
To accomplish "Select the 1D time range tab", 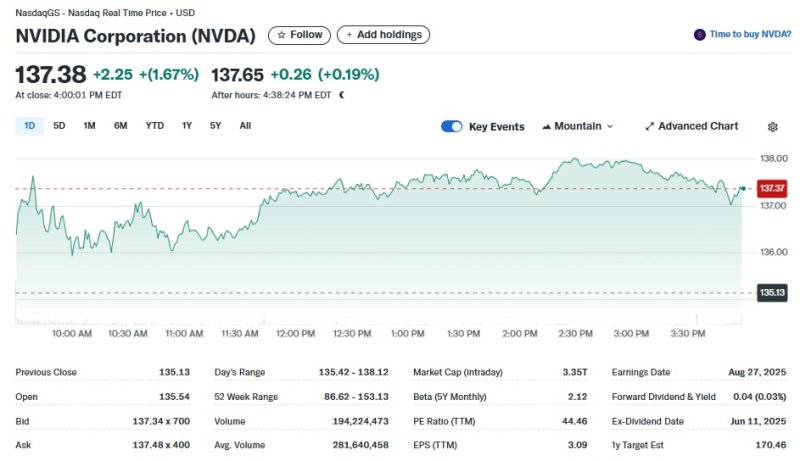I will pyautogui.click(x=29, y=126).
